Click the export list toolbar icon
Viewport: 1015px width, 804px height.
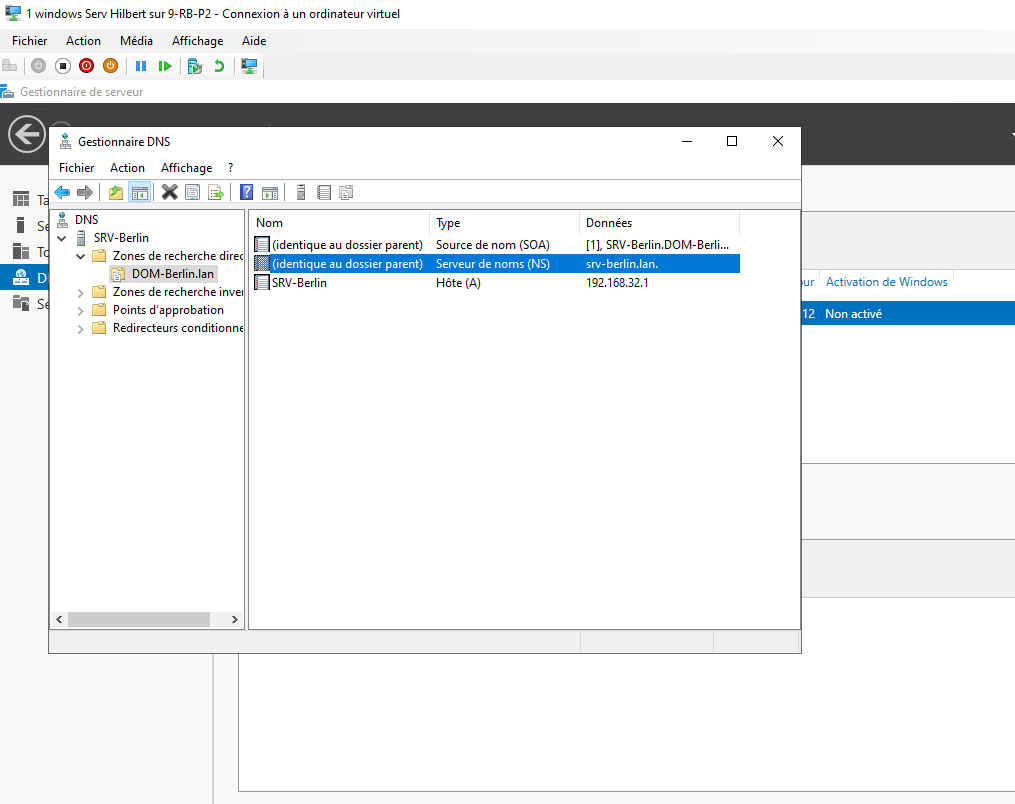(215, 192)
